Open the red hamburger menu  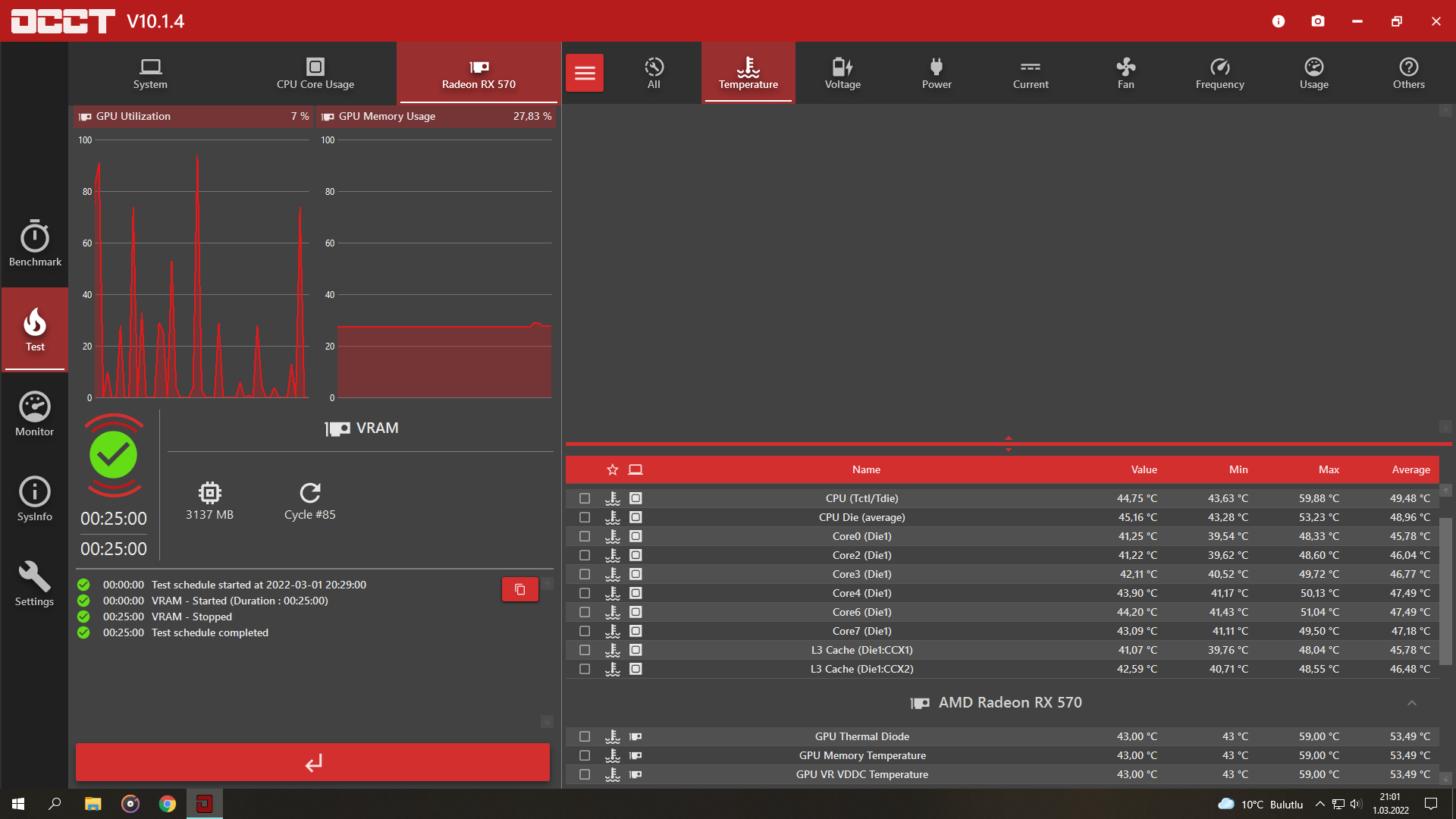pos(585,73)
